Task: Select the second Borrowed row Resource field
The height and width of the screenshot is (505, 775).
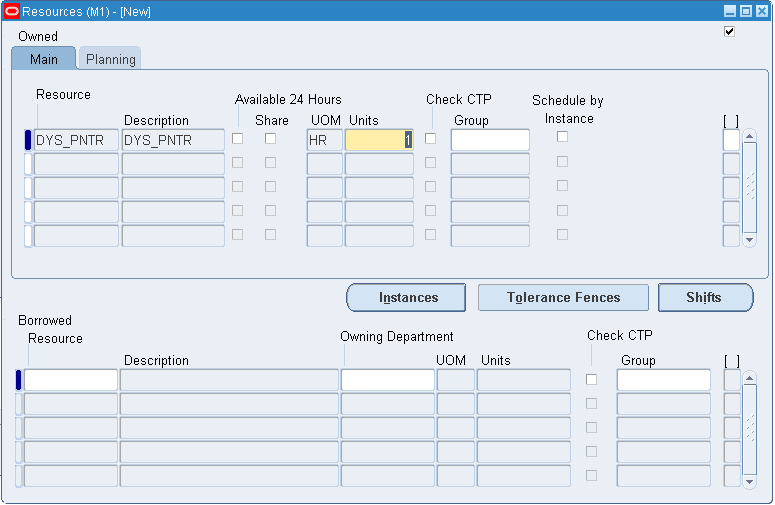Action: point(71,404)
